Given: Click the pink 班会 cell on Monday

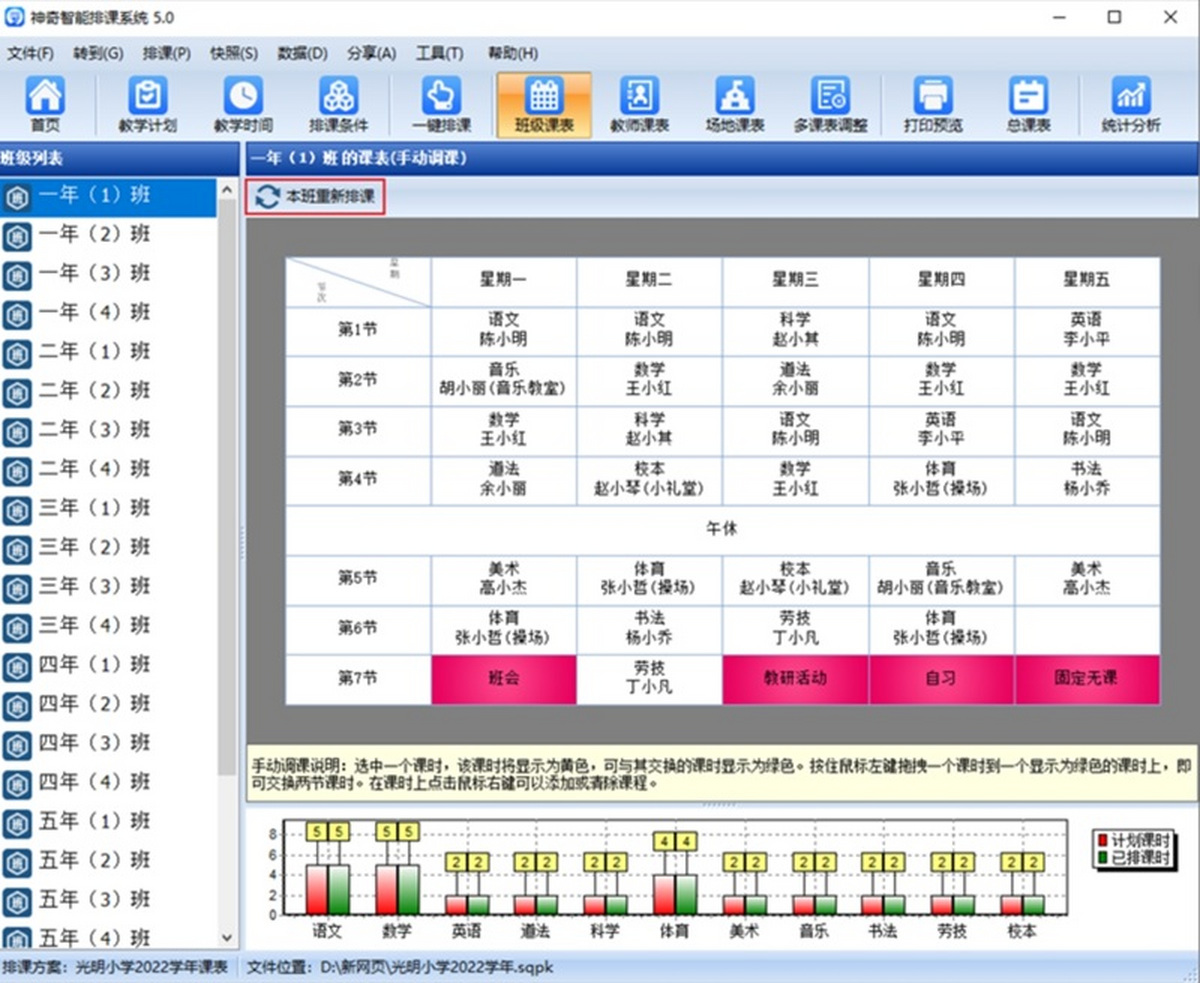Looking at the screenshot, I should point(504,680).
